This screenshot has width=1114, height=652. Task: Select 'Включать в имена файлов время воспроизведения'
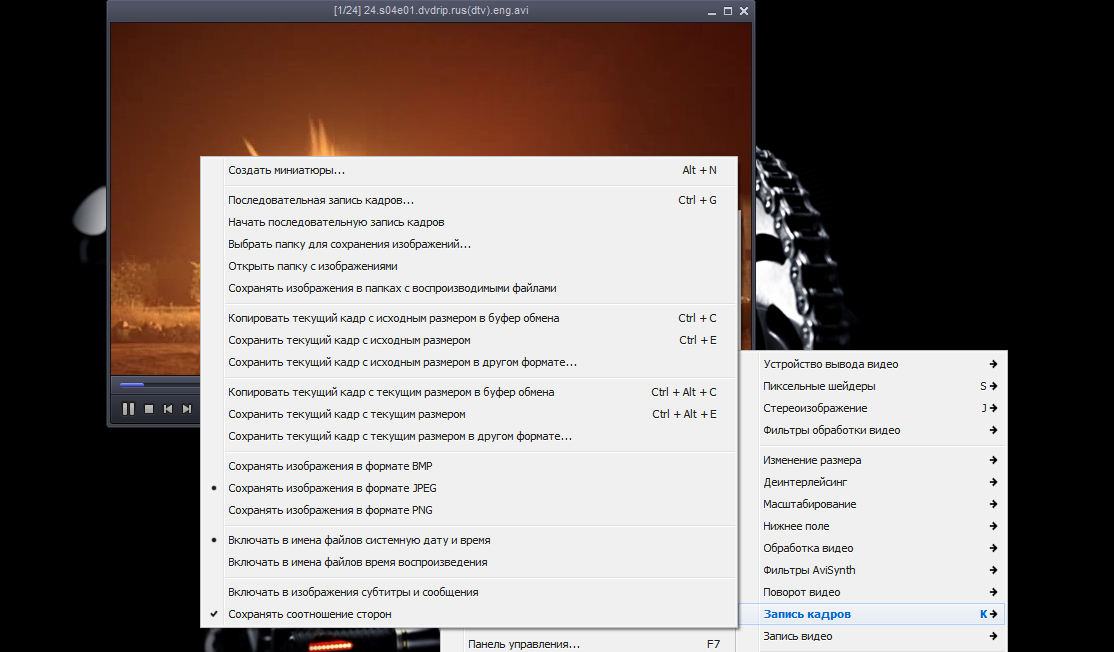pos(357,562)
